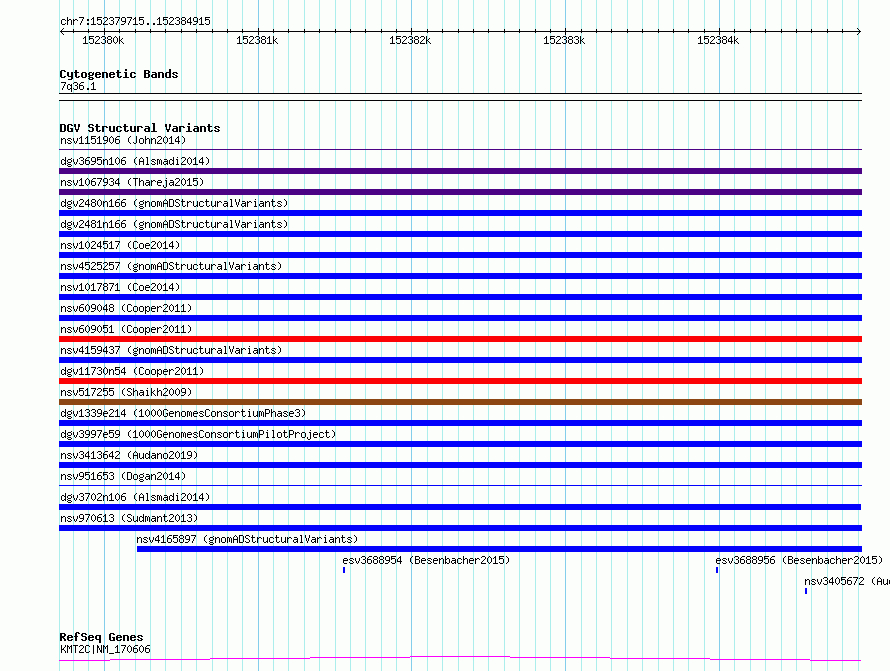Click the blue bar under dgv1339e214
The width and height of the screenshot is (890, 671).
(460, 423)
